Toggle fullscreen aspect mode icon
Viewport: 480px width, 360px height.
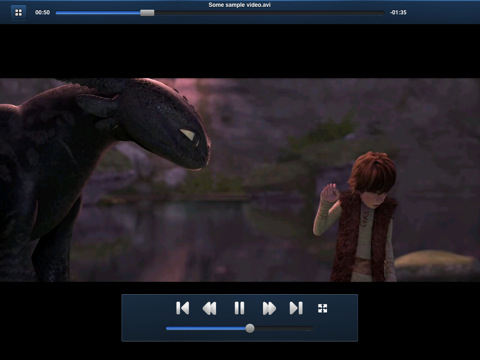click(x=322, y=308)
